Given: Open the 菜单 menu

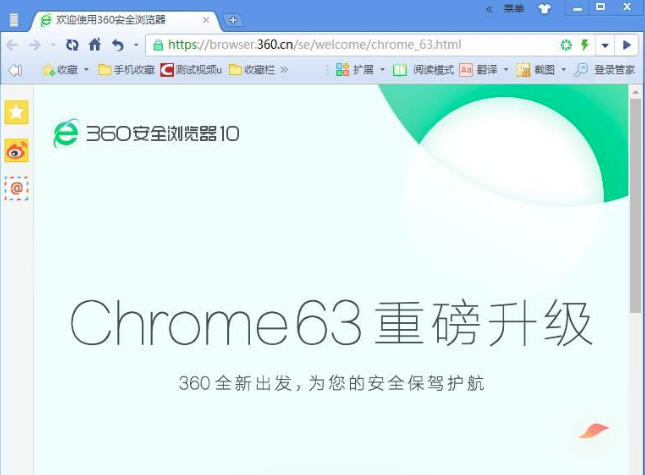Looking at the screenshot, I should (514, 9).
